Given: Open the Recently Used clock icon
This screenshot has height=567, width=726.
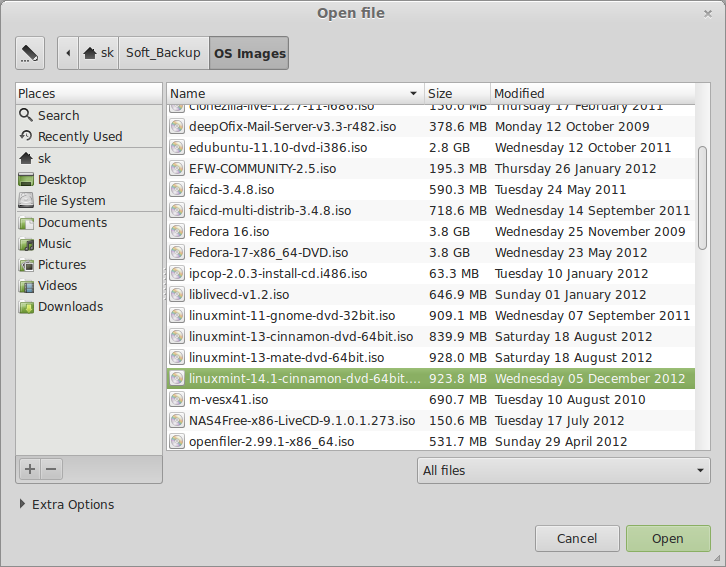Looking at the screenshot, I should point(26,136).
